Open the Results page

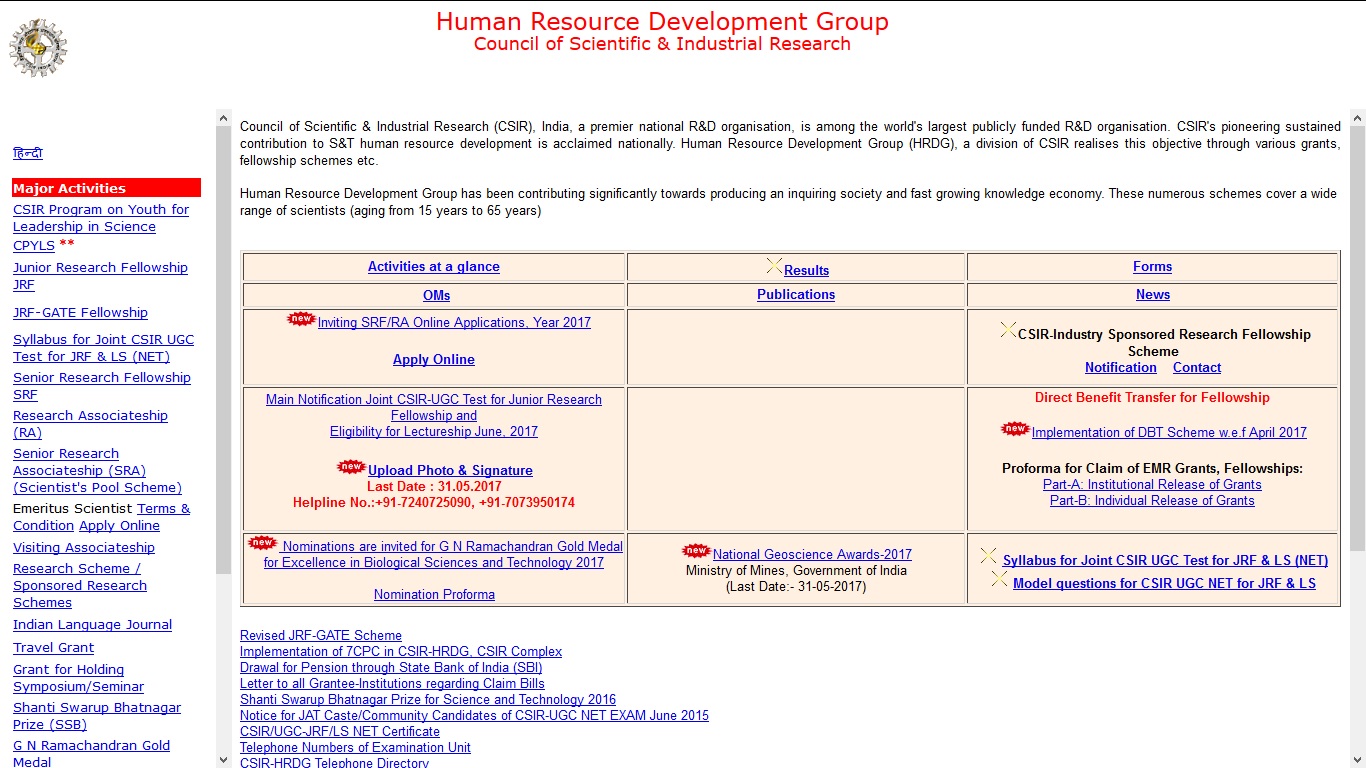(x=807, y=270)
